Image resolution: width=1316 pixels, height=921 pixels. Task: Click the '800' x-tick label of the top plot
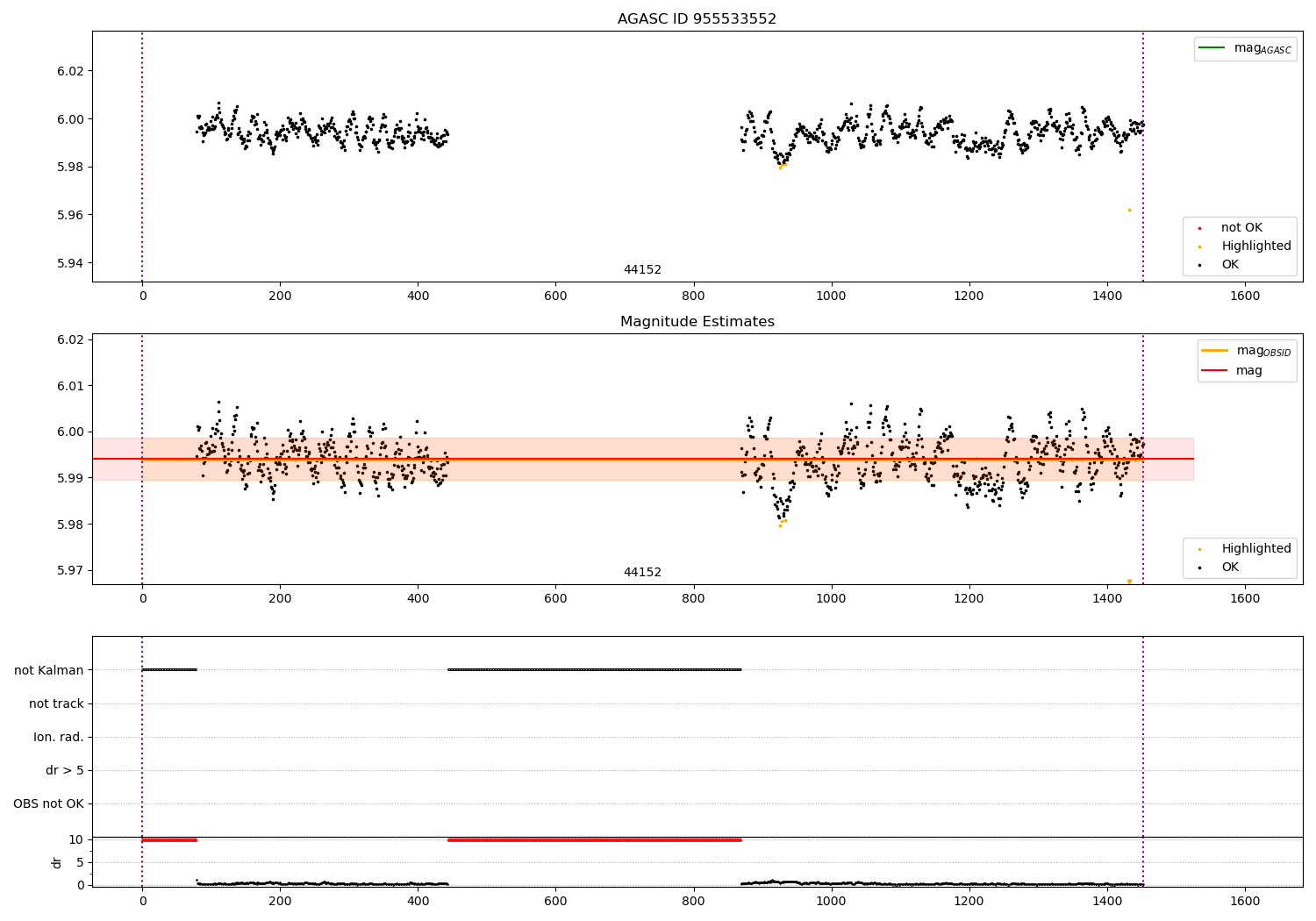[693, 296]
